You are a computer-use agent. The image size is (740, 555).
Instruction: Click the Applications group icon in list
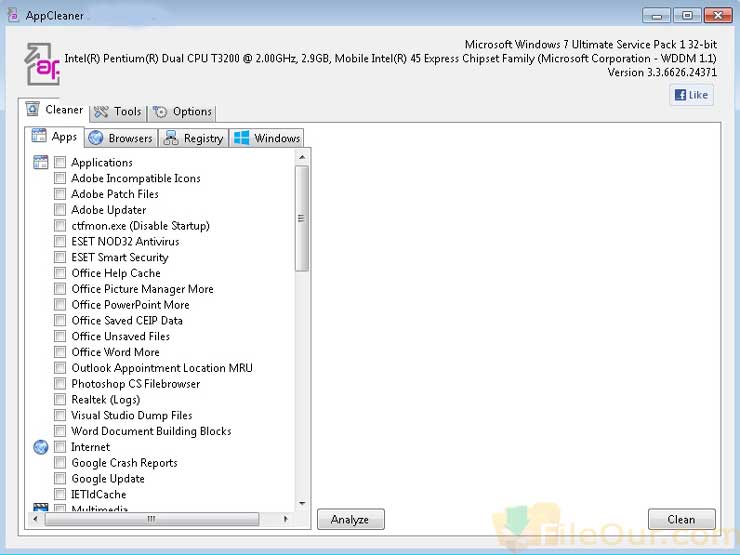[41, 162]
